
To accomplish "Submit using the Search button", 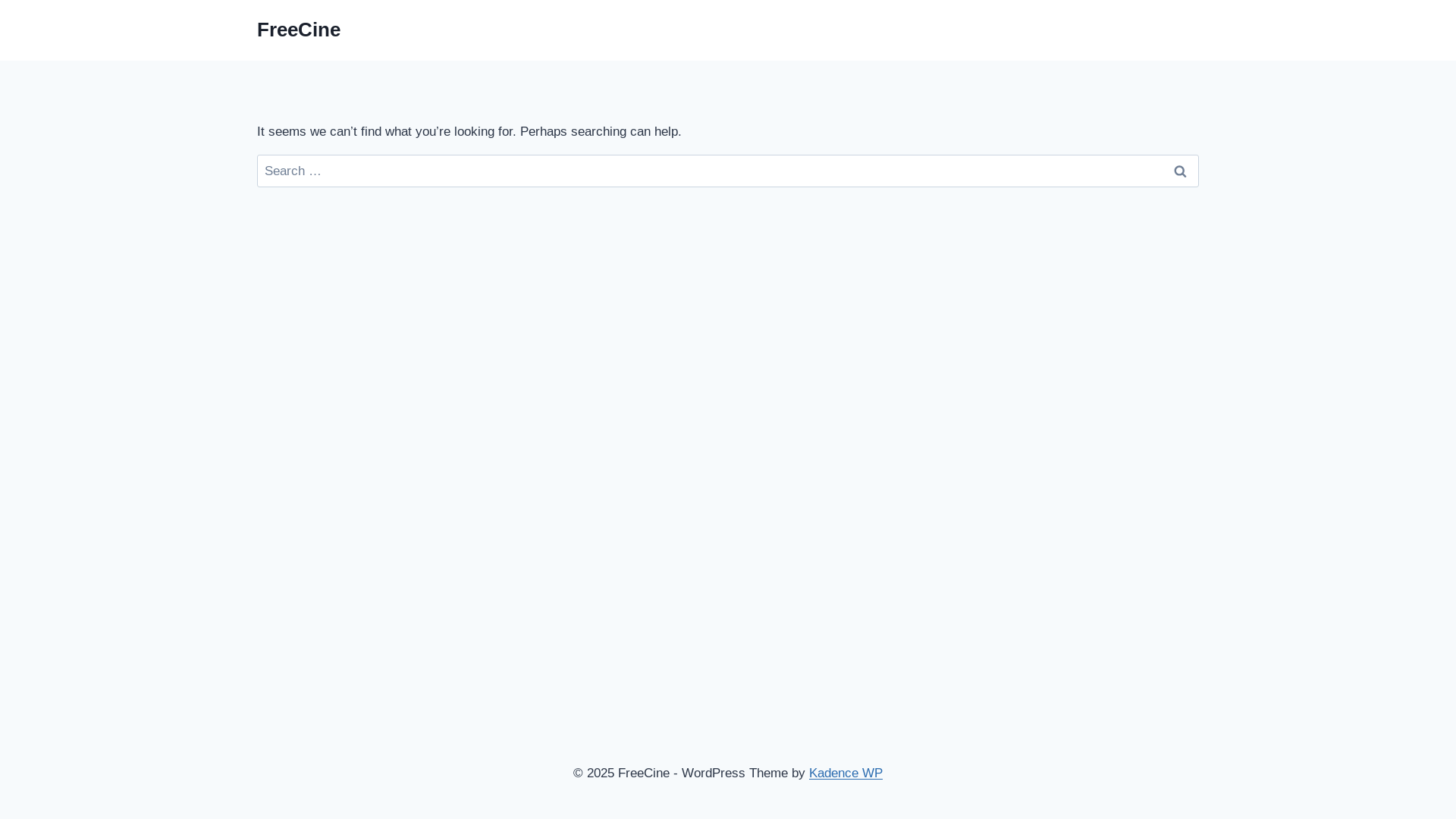I will pos(1180,171).
